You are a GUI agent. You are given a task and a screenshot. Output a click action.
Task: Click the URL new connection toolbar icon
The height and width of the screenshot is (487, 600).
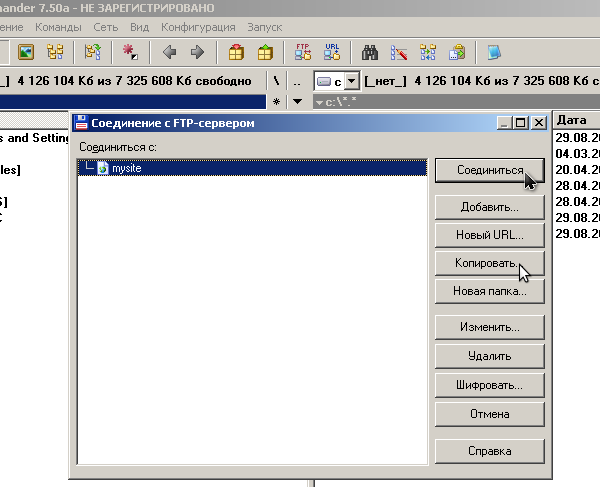(x=332, y=52)
